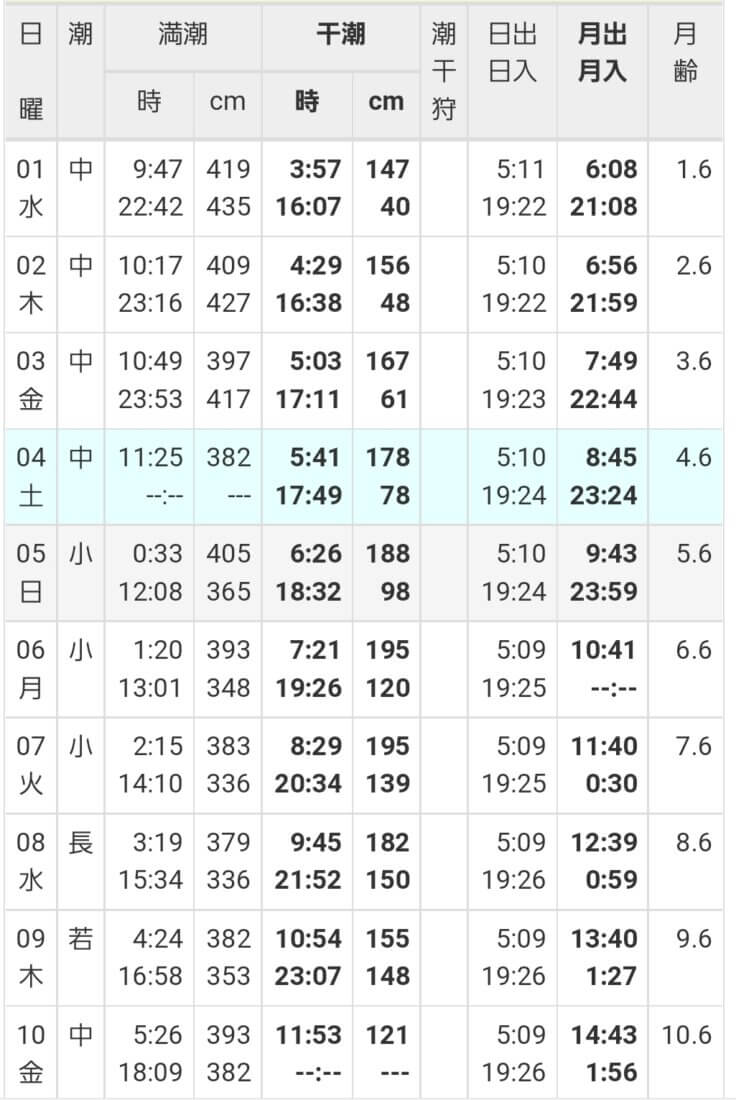The image size is (736, 1100).
Task: Click low tide time 5:41
Action: pyautogui.click(x=315, y=457)
